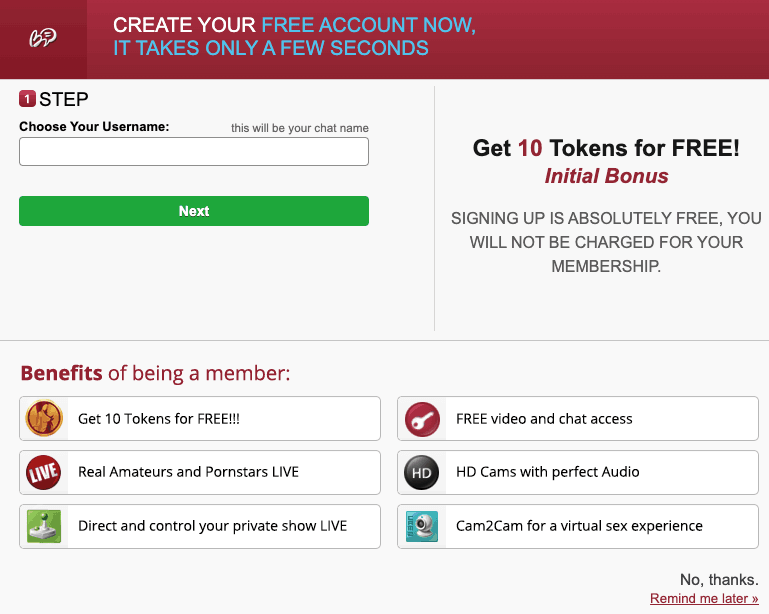Select FREE video and chat access benefit

click(x=578, y=418)
